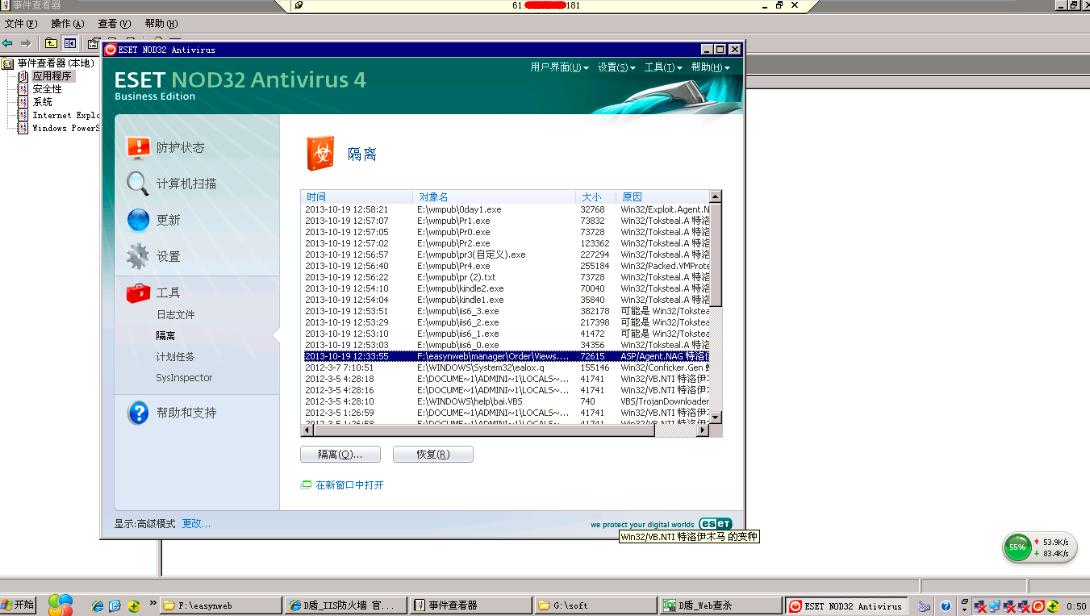
Task: Sort quarantine list by 时间 column
Action: 357,197
